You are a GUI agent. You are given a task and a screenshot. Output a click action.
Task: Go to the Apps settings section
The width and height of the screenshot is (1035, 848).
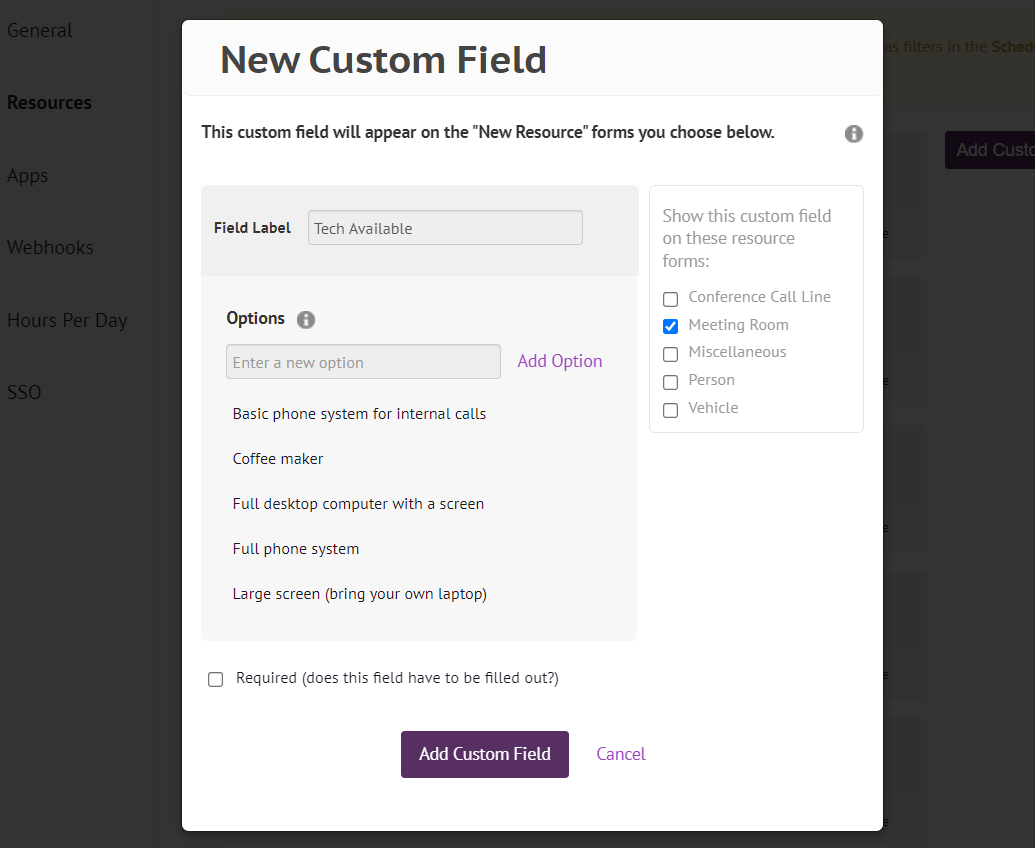tap(27, 175)
